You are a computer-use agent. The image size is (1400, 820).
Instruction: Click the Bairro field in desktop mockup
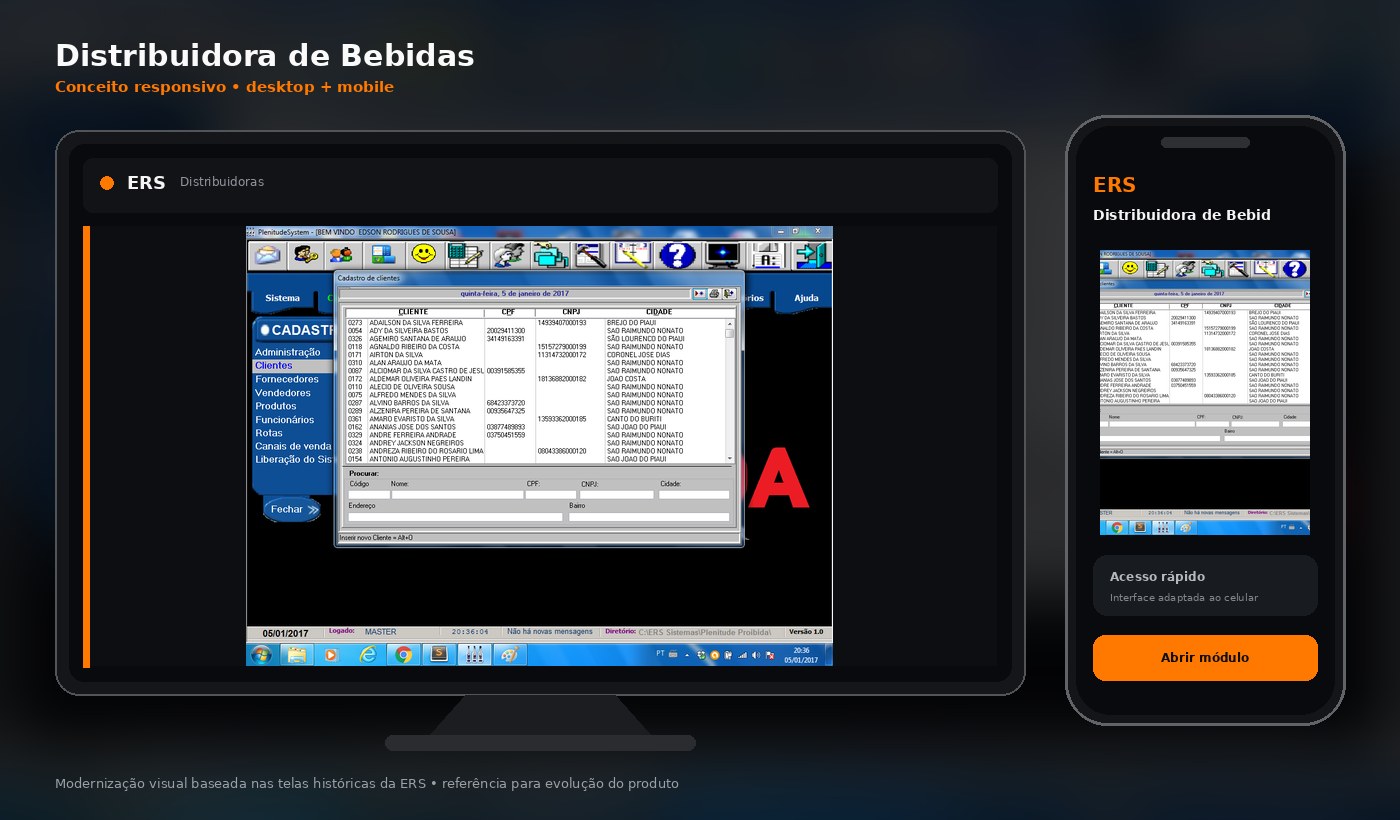[649, 517]
